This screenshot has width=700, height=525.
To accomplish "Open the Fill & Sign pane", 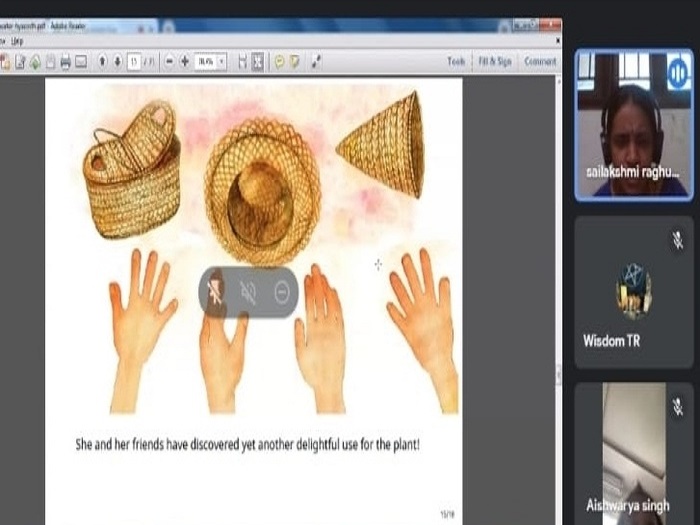I will (495, 61).
